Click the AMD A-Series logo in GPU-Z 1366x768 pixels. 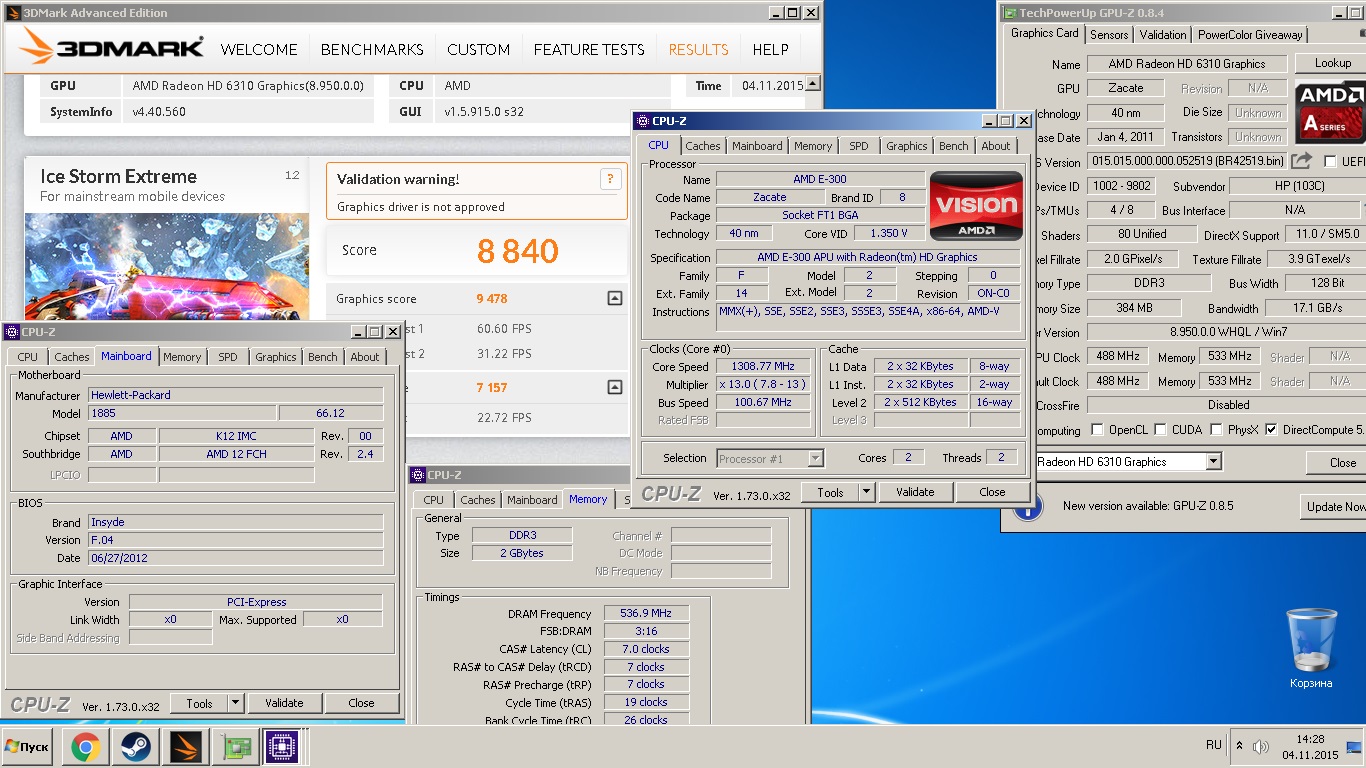coord(1330,112)
